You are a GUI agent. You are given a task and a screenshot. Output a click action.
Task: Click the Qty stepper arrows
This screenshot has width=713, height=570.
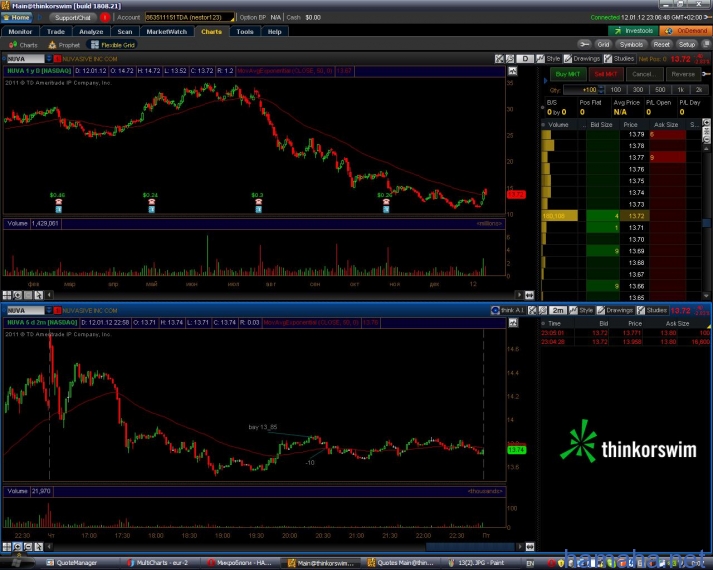click(601, 90)
